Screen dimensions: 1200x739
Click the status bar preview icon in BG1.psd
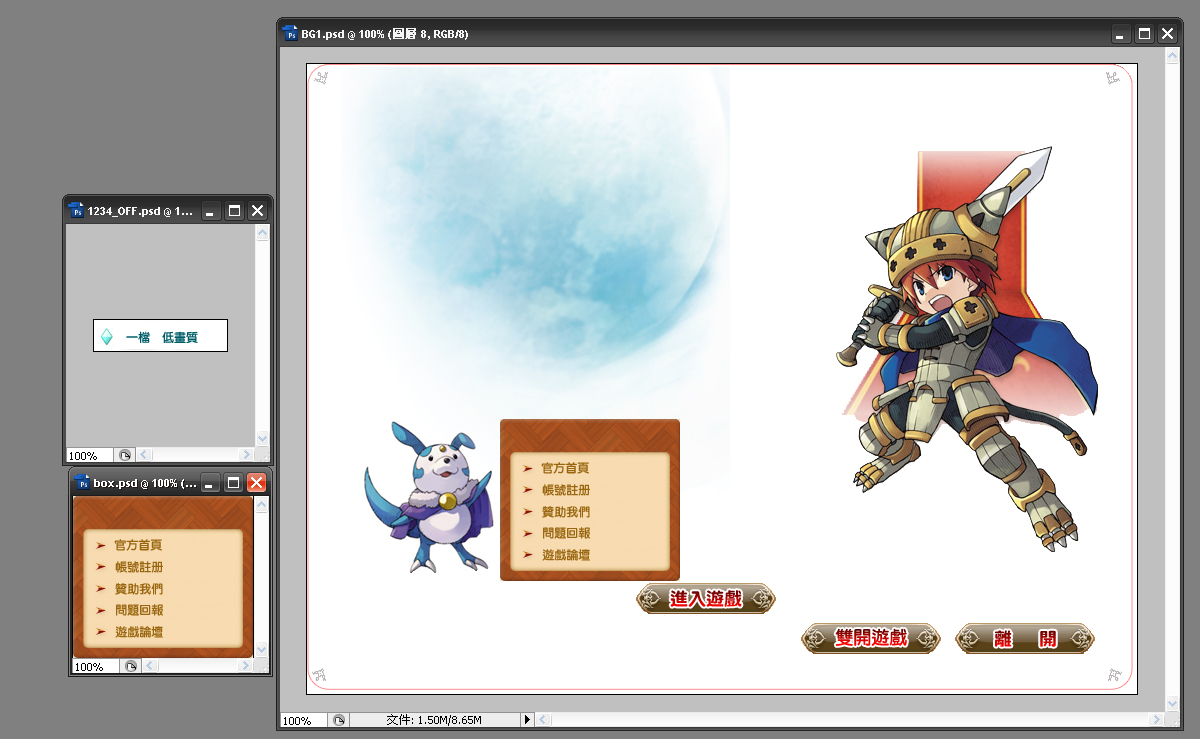point(340,720)
